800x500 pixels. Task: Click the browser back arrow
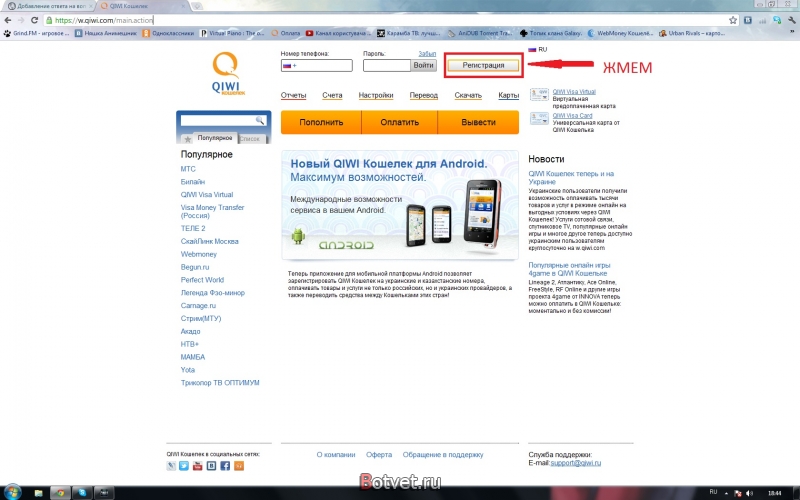[x=8, y=20]
